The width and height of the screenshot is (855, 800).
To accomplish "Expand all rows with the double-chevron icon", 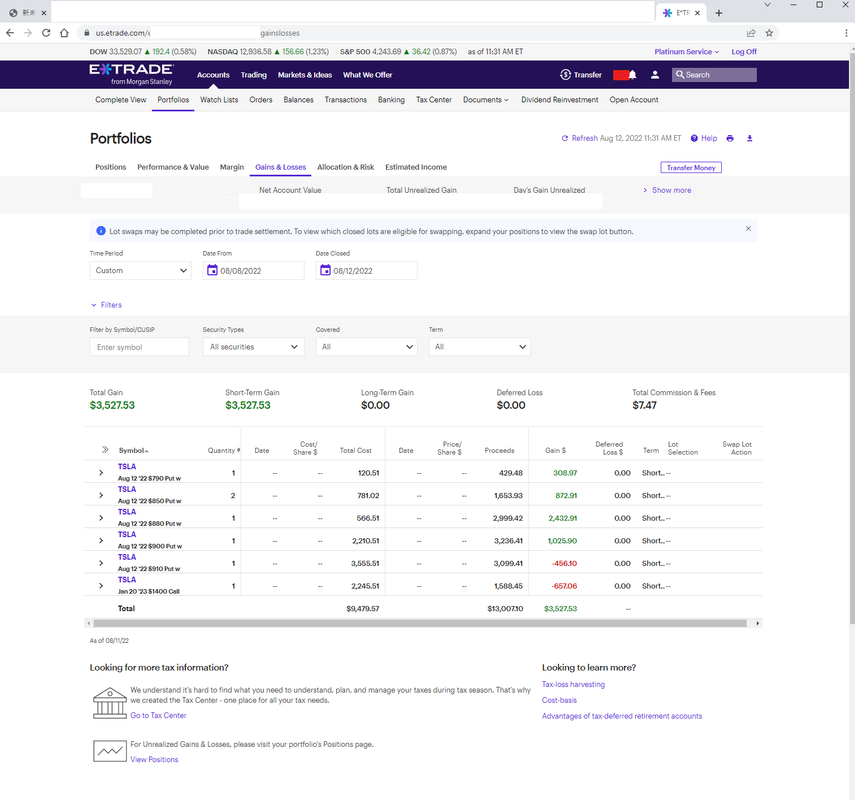I will coord(105,450).
